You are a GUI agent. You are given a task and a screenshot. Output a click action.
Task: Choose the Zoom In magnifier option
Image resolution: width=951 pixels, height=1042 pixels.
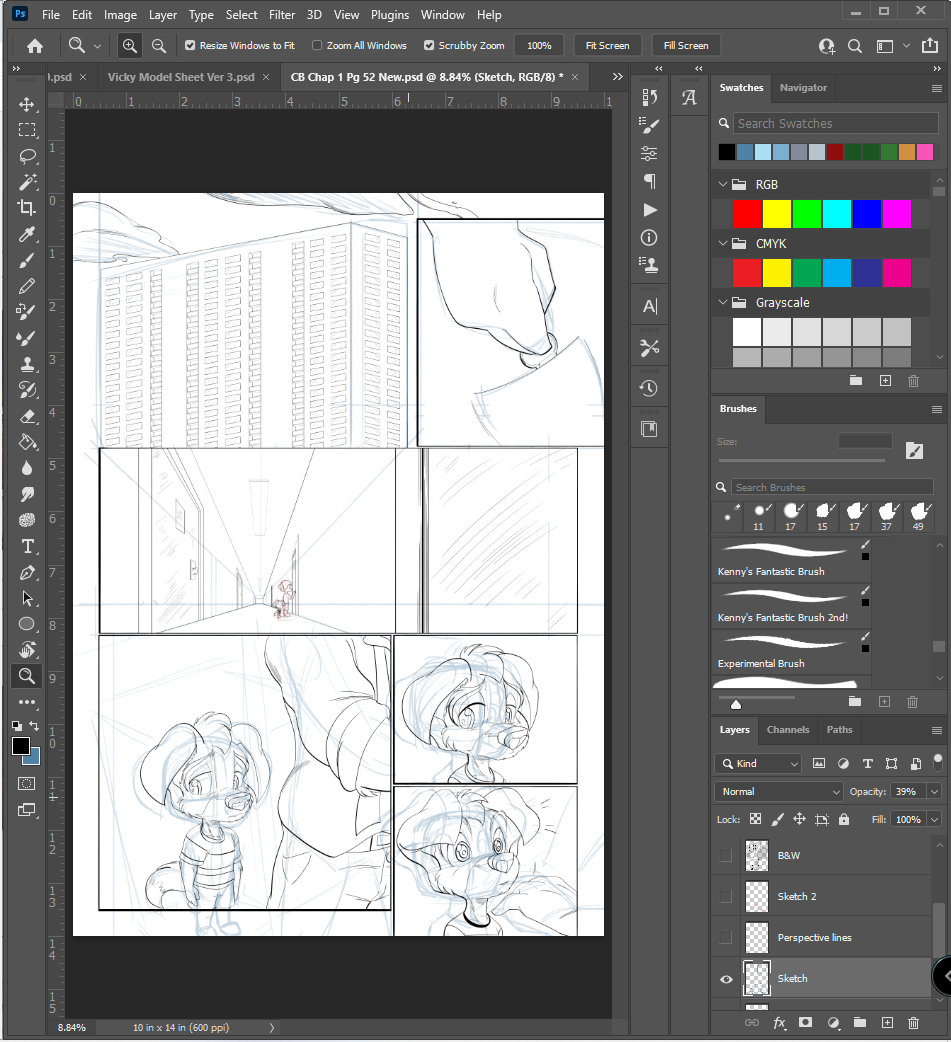click(130, 46)
